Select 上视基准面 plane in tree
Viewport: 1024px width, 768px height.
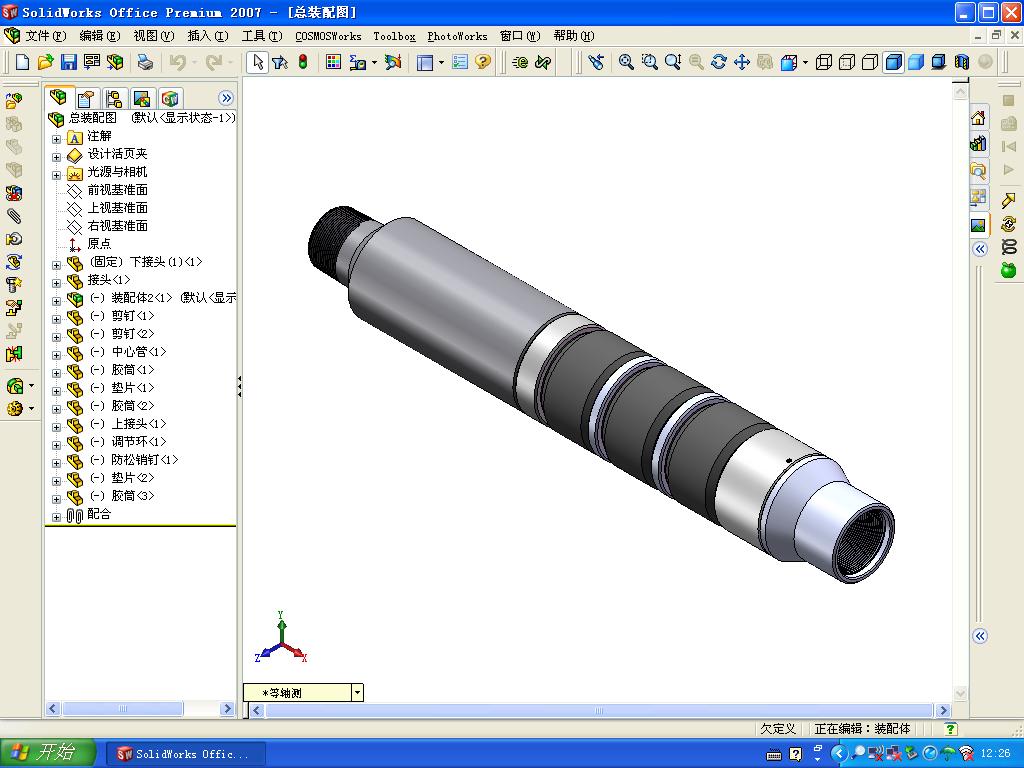118,208
